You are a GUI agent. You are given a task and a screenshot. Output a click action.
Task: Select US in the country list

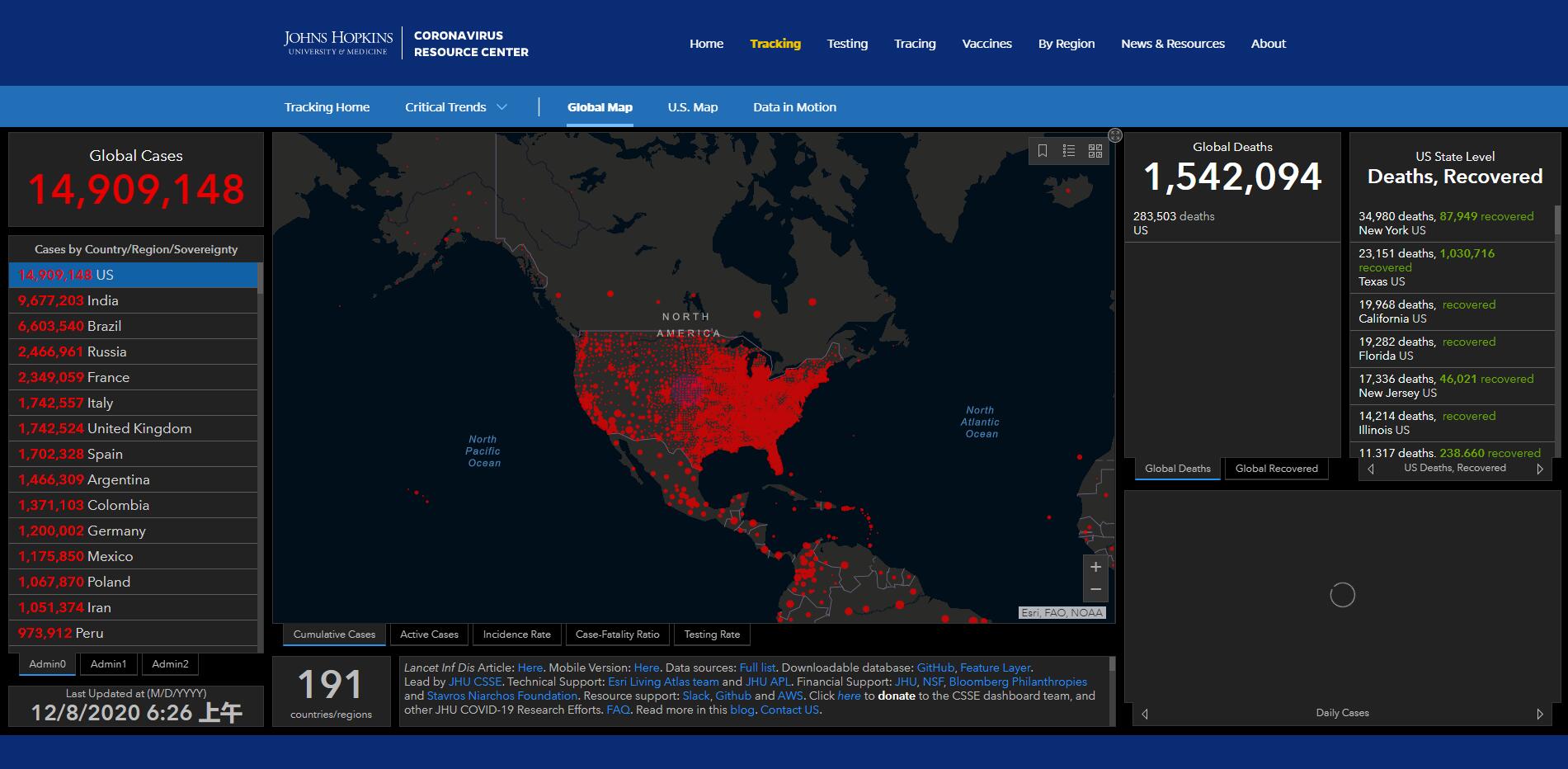tap(133, 275)
